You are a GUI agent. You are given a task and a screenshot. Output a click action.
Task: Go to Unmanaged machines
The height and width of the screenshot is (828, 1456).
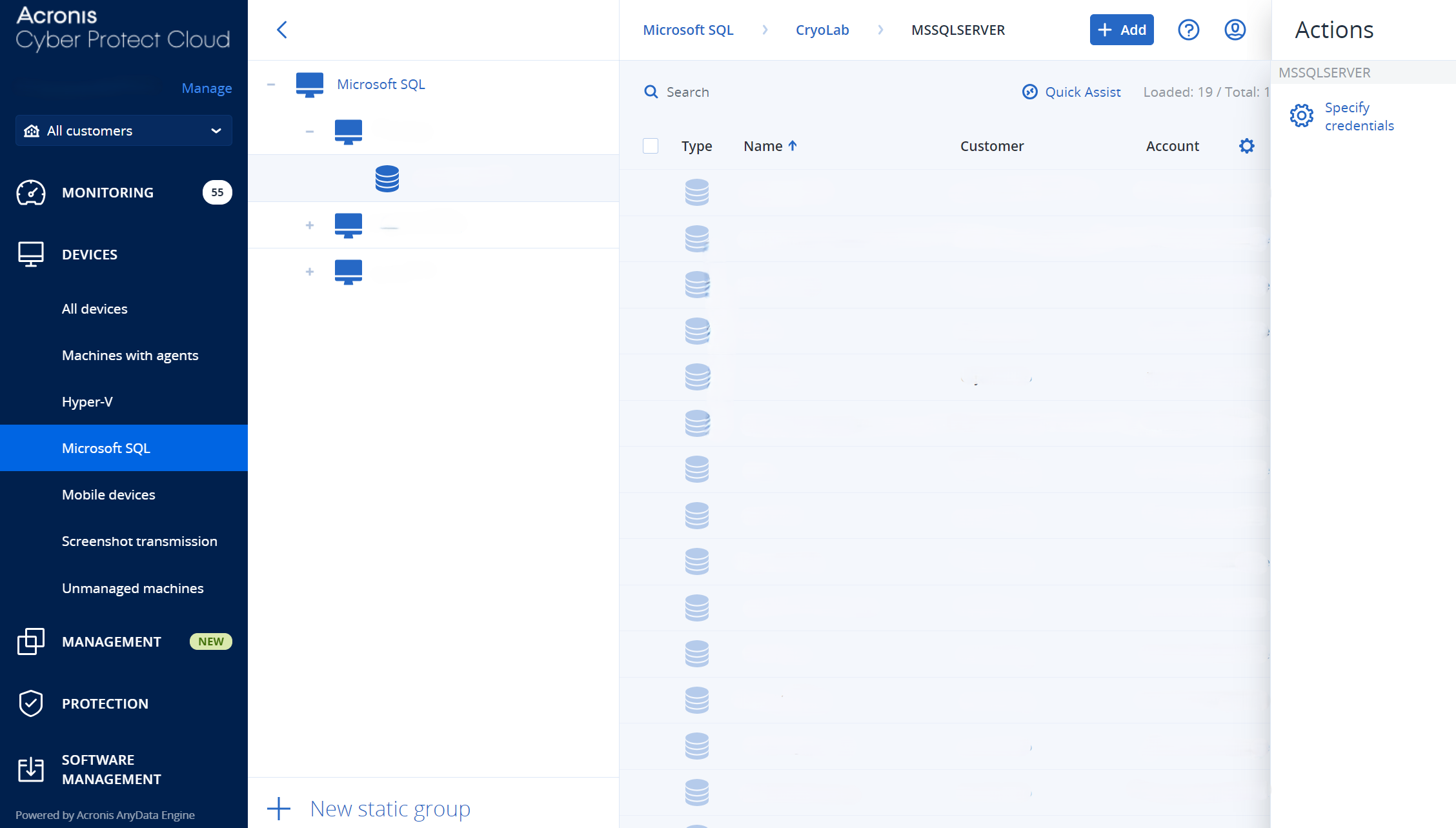click(x=132, y=589)
